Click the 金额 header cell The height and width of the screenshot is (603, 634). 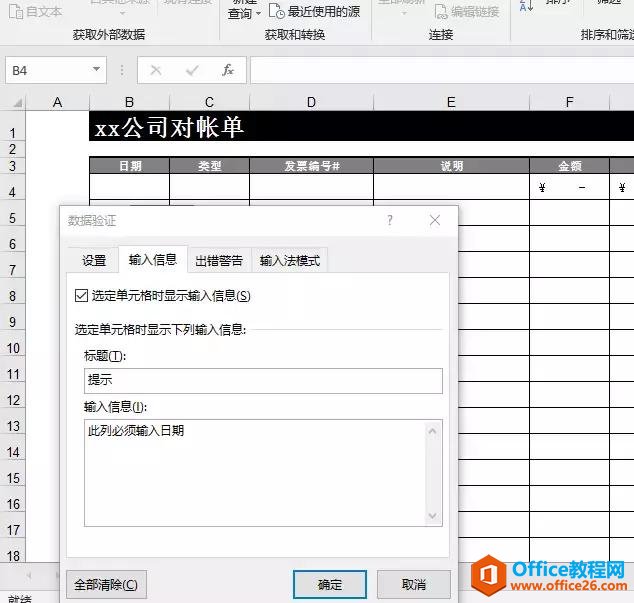(569, 166)
